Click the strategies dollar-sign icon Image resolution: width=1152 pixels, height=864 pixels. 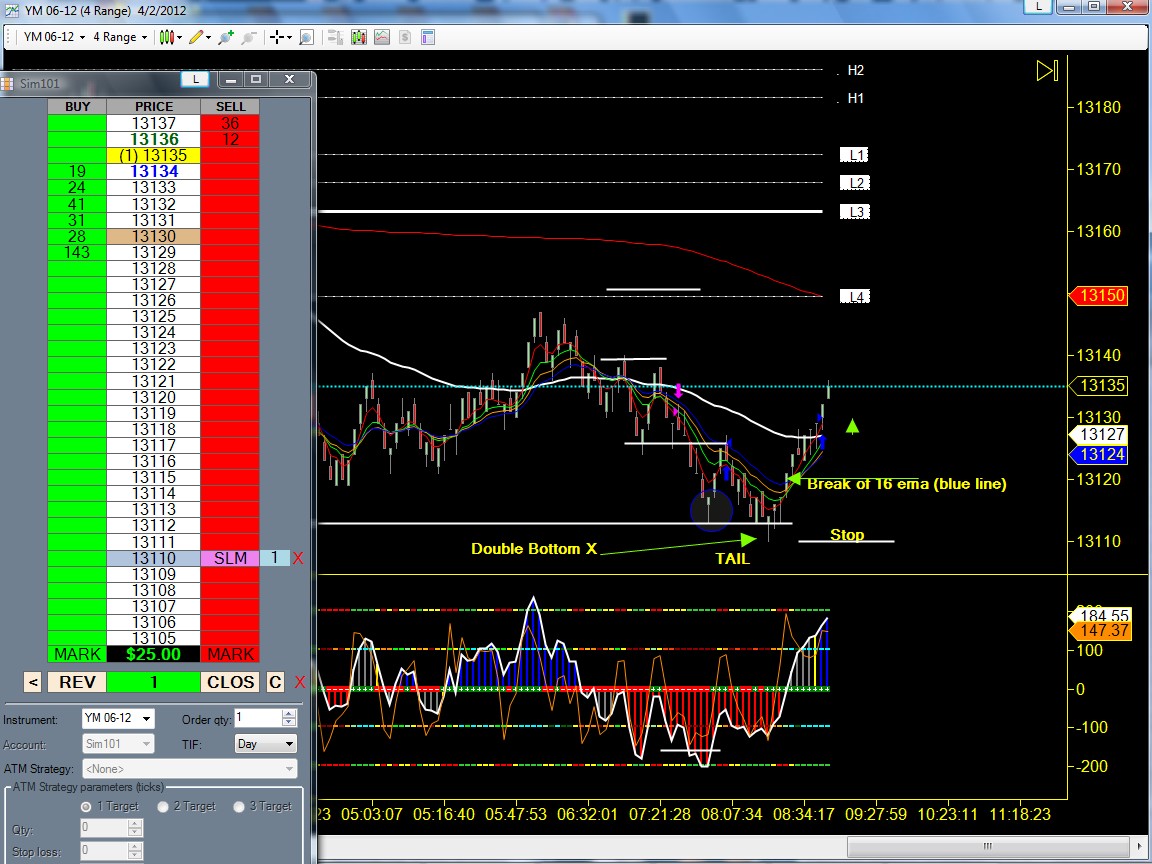coord(405,37)
